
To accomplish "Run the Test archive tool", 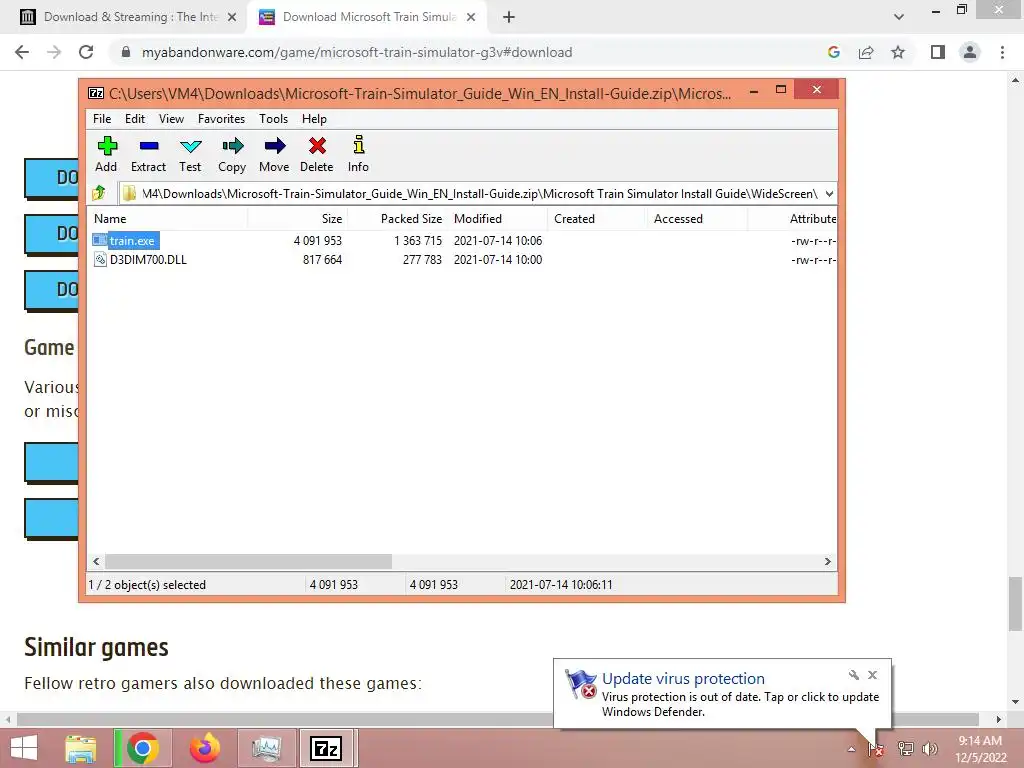I will pyautogui.click(x=191, y=146).
